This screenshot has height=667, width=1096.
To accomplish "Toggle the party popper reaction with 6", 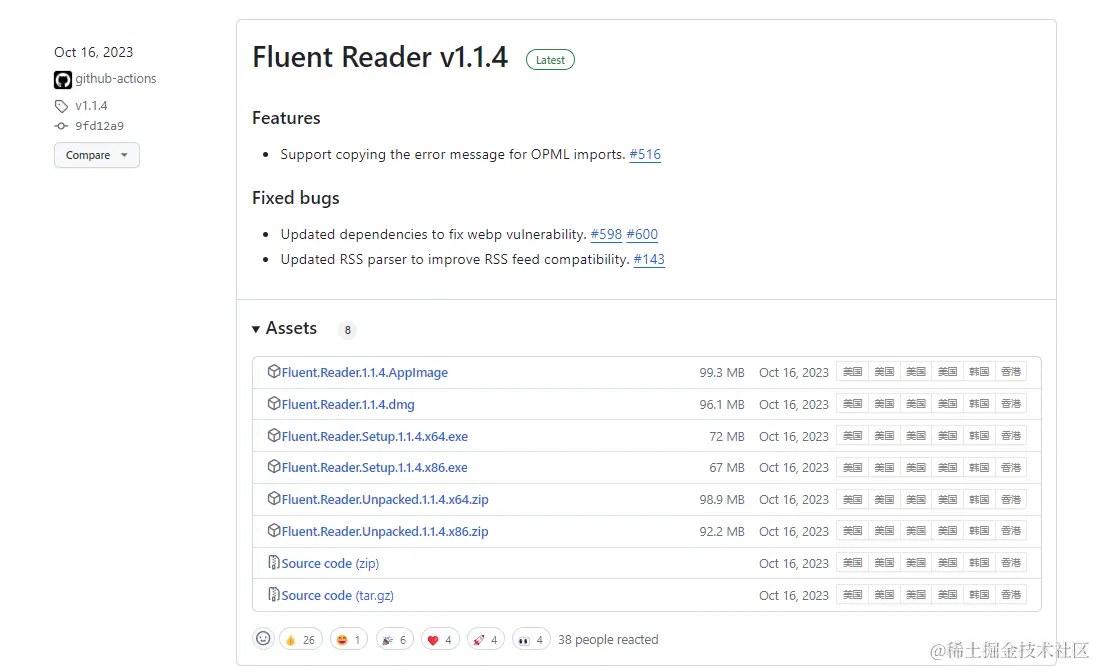I will (x=395, y=640).
